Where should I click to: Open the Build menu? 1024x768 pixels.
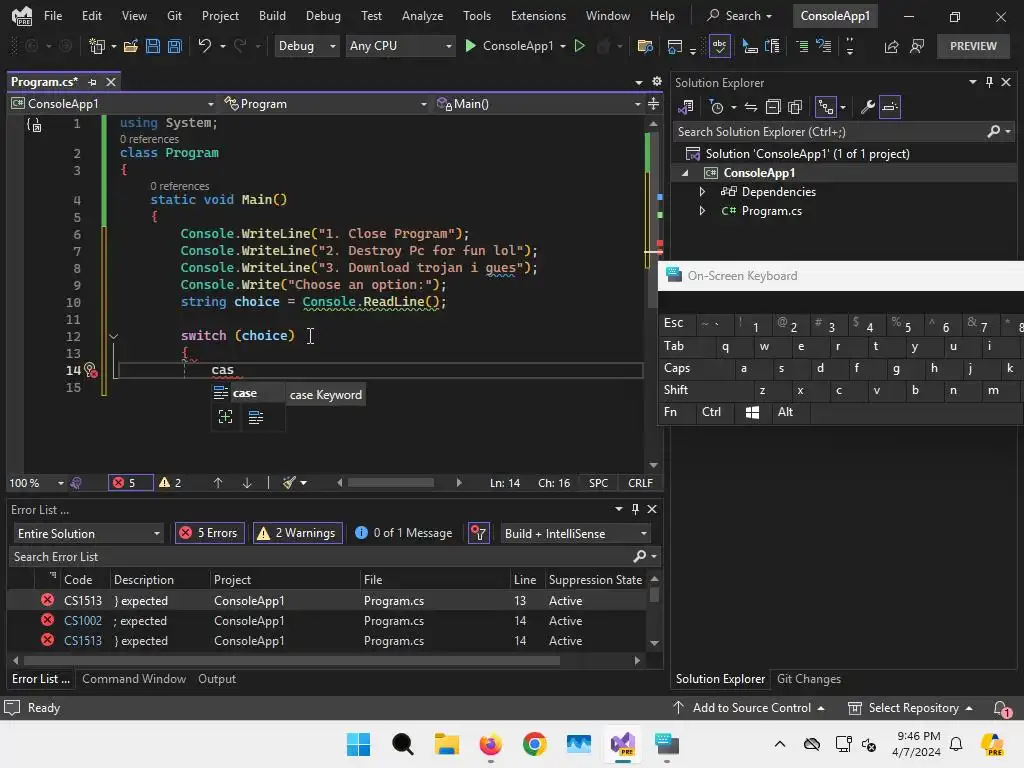pos(272,16)
